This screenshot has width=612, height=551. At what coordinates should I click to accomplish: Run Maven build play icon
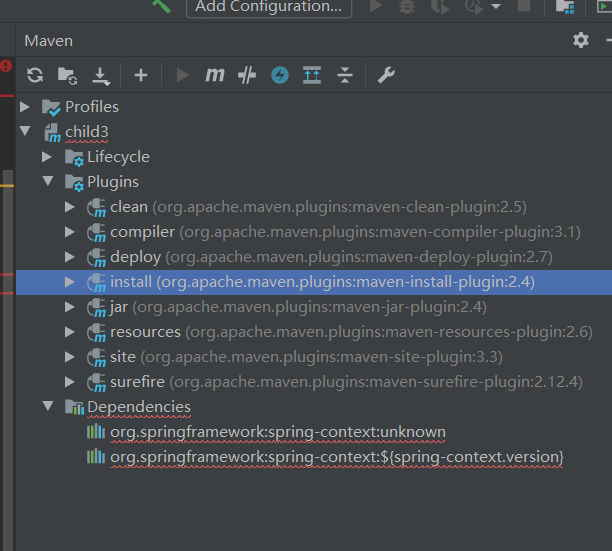pos(182,75)
